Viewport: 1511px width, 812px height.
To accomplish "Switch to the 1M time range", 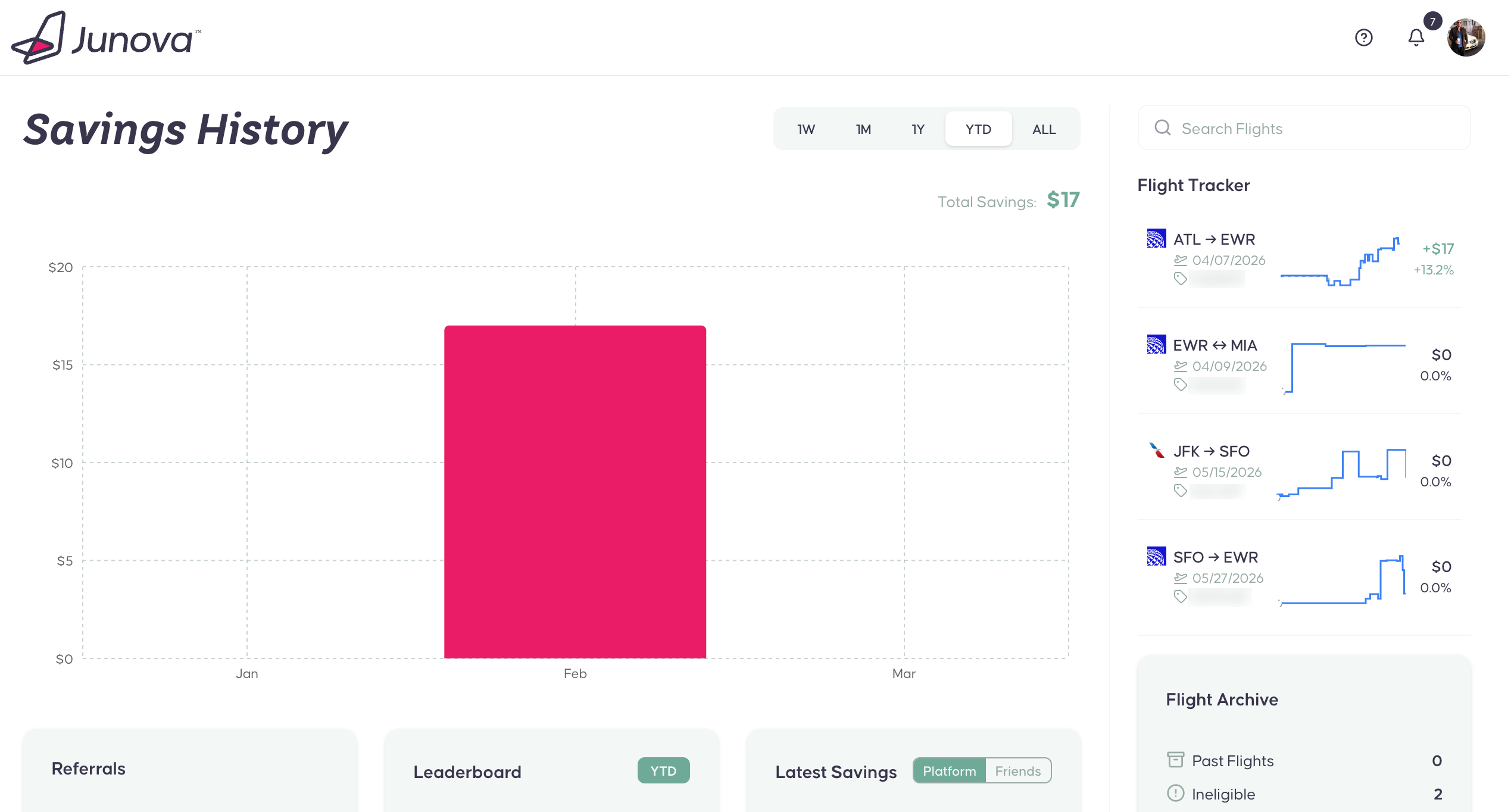I will pyautogui.click(x=863, y=129).
